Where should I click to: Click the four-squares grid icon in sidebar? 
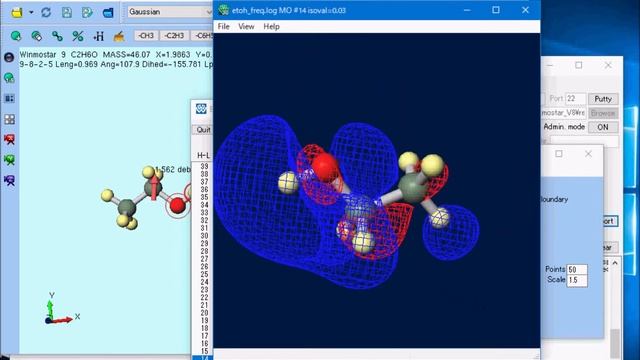(9, 119)
